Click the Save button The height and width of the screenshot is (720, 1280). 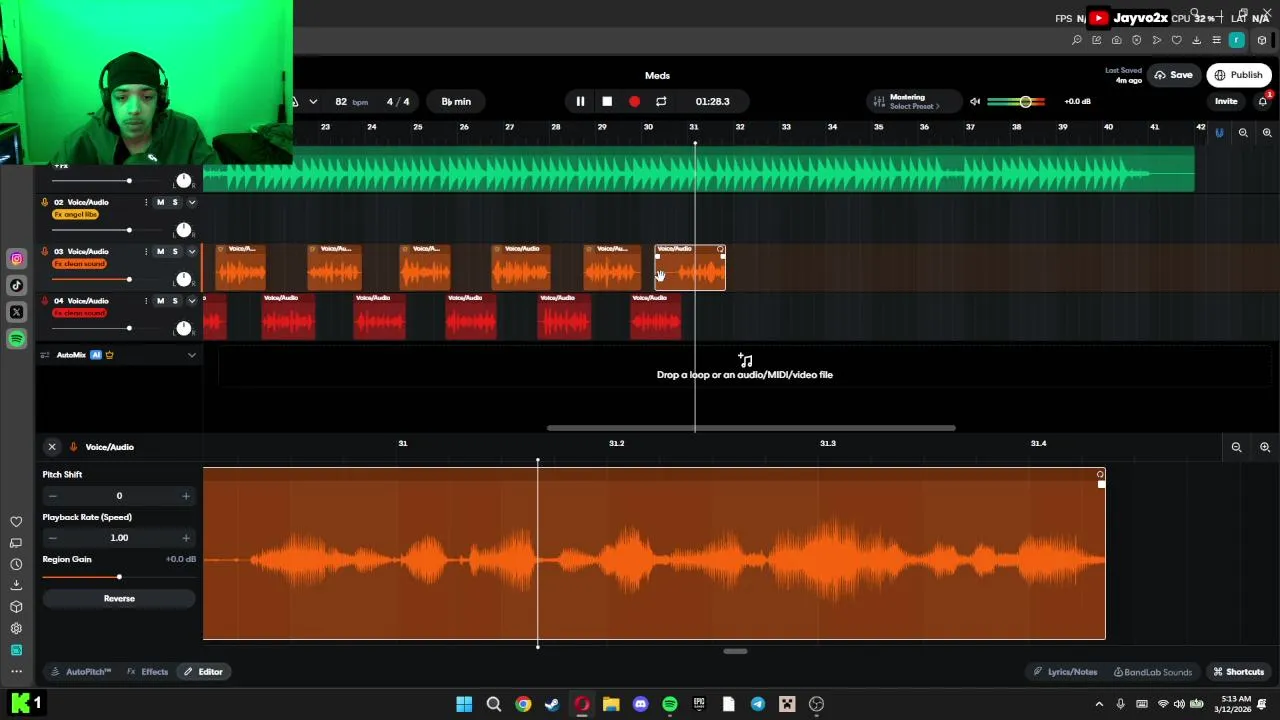(x=1174, y=75)
